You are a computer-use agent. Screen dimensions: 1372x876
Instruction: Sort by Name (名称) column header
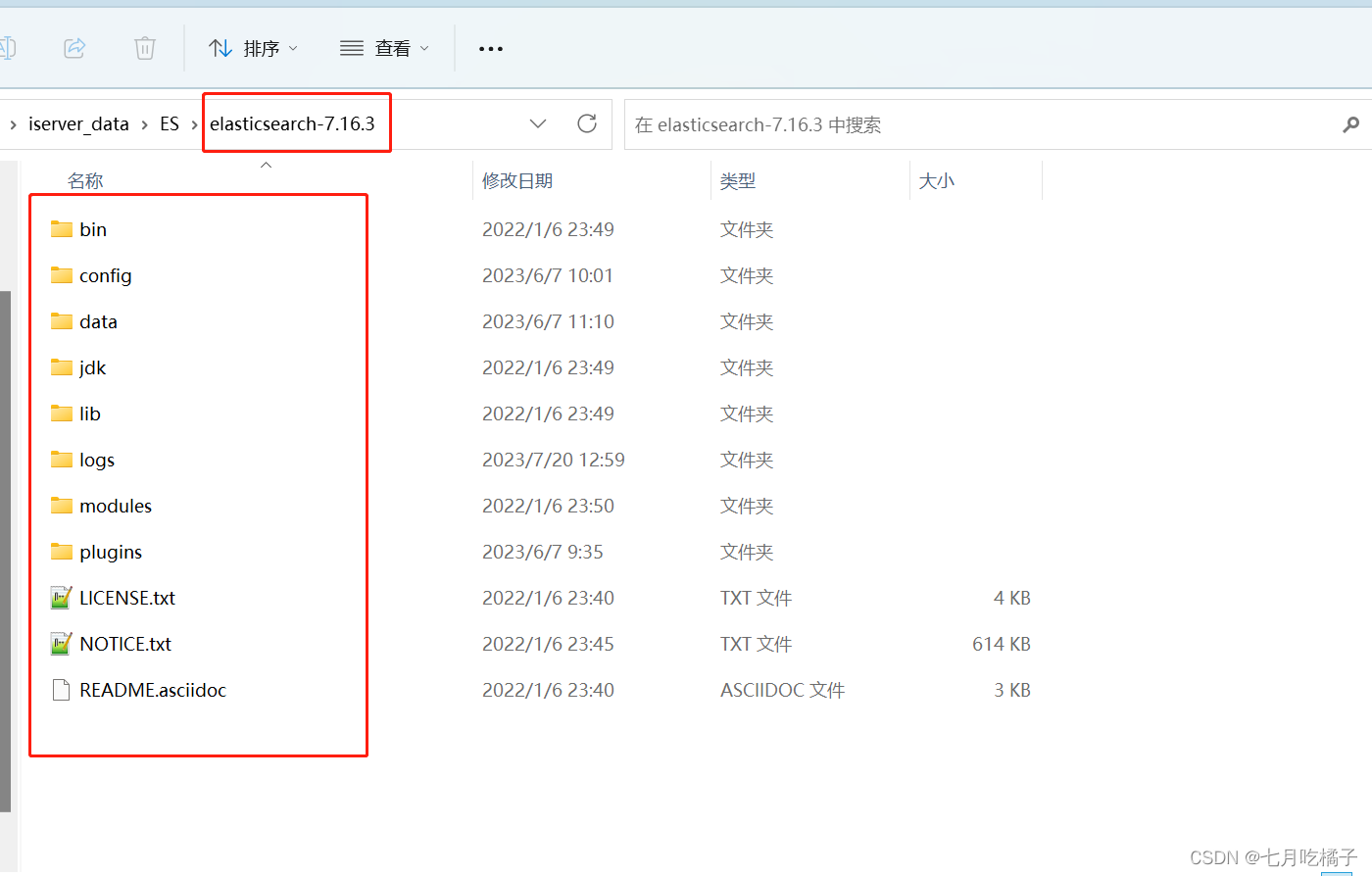(x=85, y=180)
